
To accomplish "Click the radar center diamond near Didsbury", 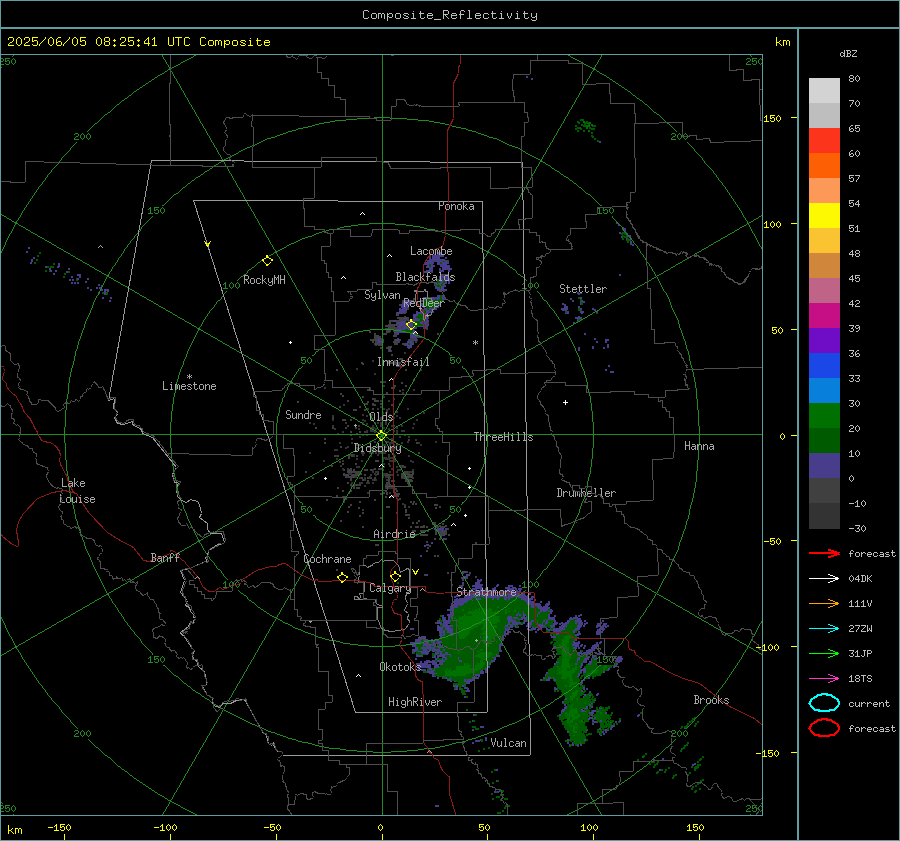I will [381, 436].
